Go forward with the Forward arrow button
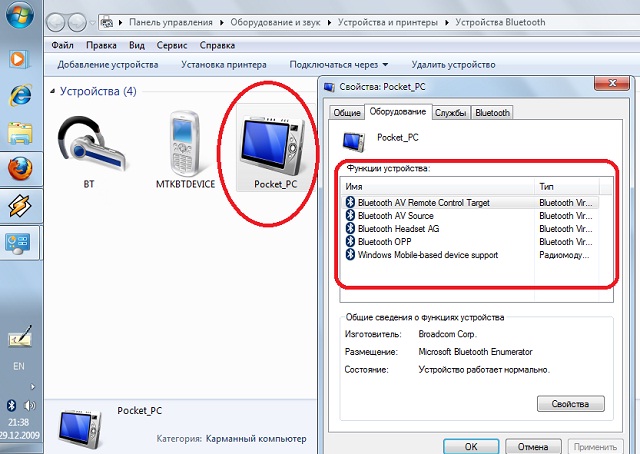This screenshot has height=454, width=640. click(x=77, y=22)
